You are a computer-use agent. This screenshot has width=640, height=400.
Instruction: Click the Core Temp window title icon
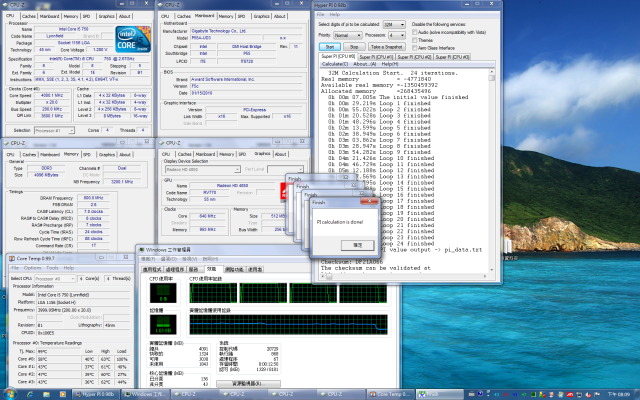tap(12, 258)
